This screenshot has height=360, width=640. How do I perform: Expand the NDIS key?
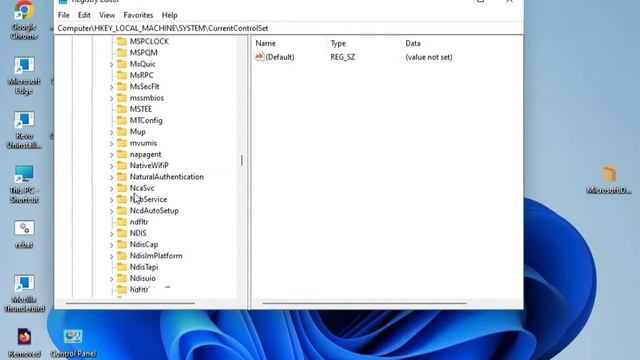pyautogui.click(x=111, y=233)
